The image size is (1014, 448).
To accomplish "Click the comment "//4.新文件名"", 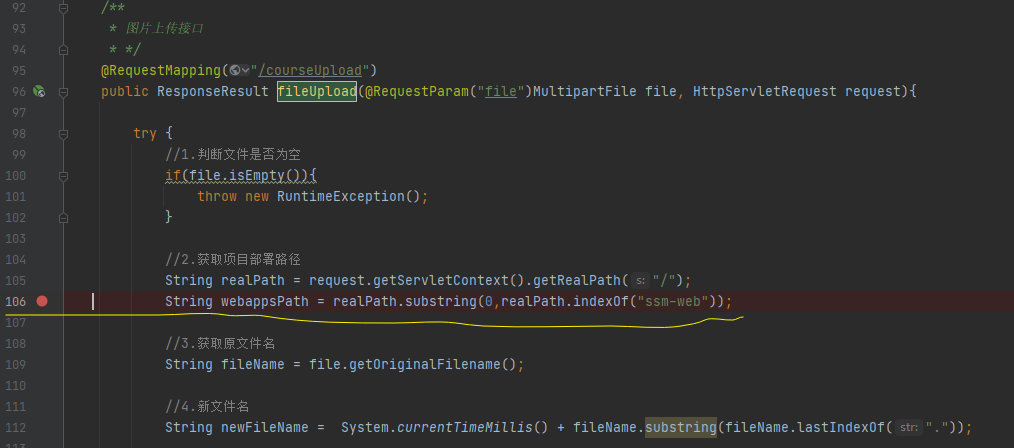I will click(x=207, y=407).
